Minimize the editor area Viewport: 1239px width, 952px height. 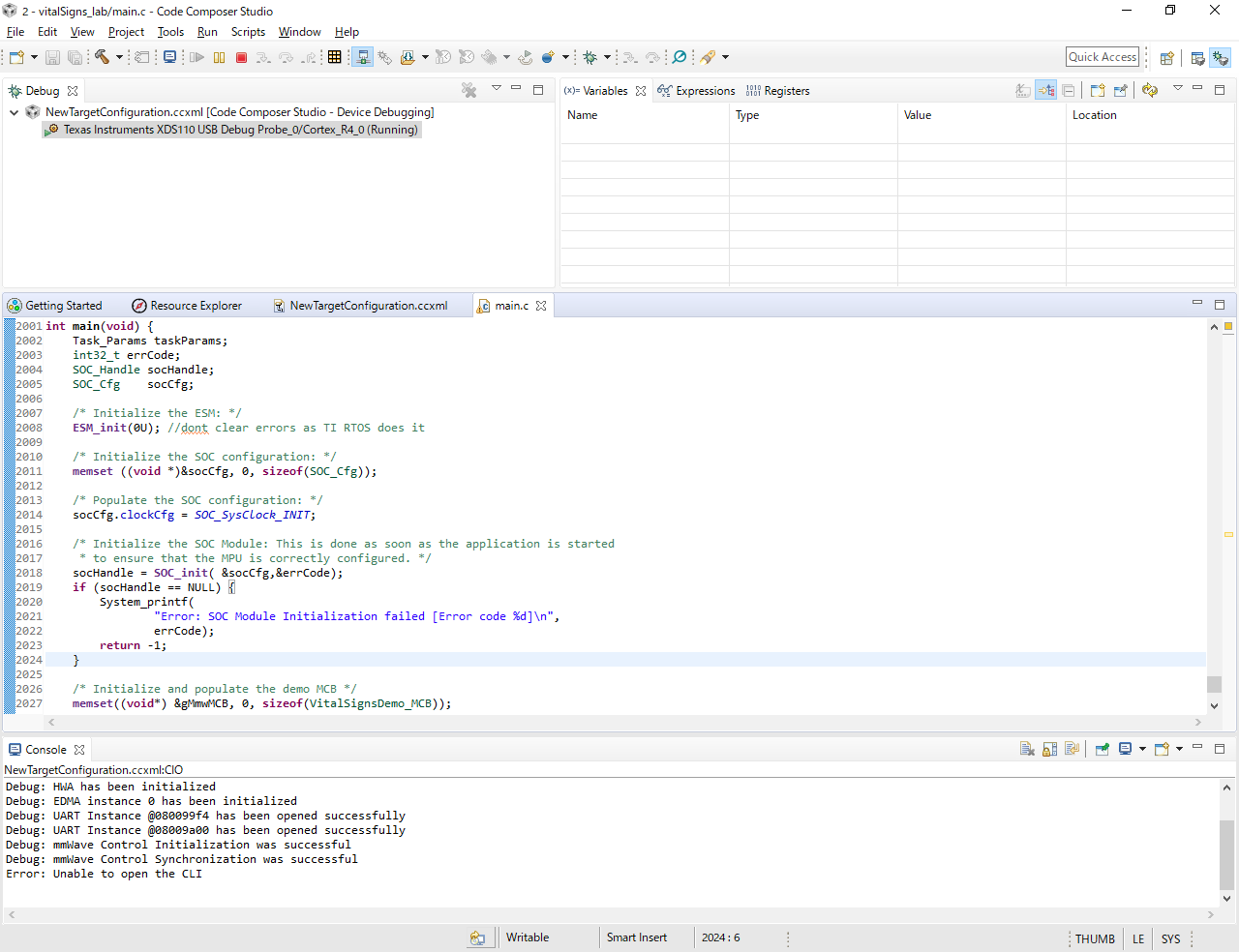pyautogui.click(x=1196, y=303)
